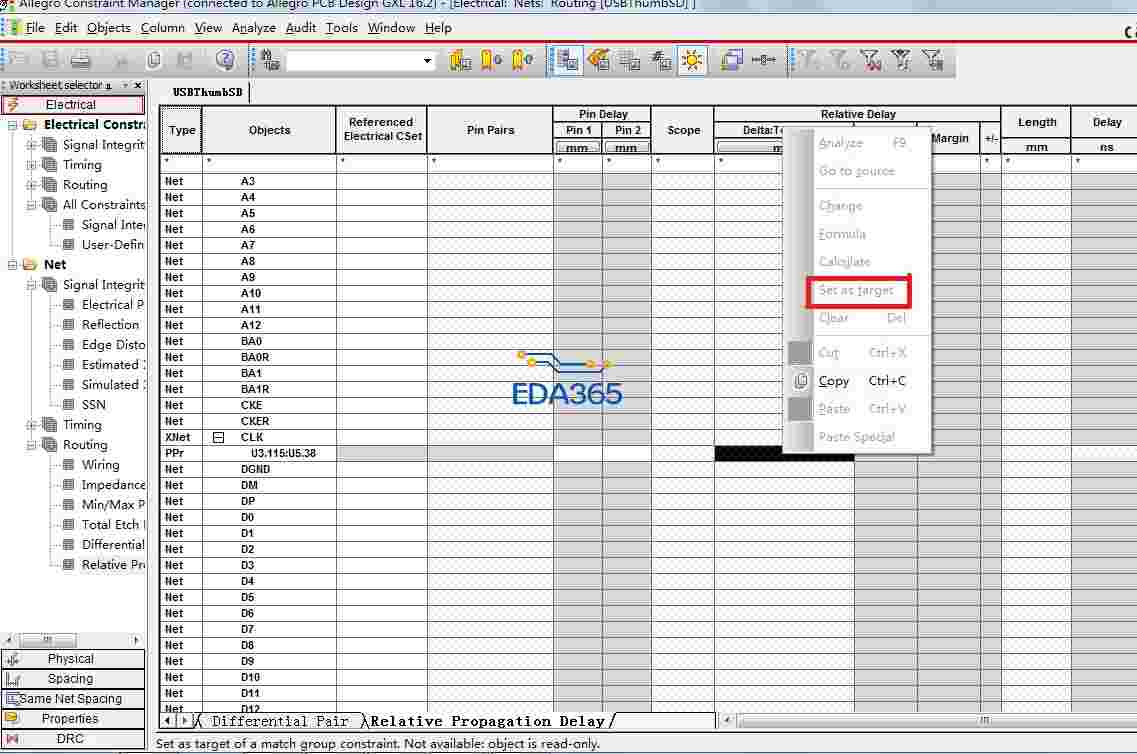Select the Relative Propagation worksheet tree item
The image size is (1137, 754).
[112, 565]
